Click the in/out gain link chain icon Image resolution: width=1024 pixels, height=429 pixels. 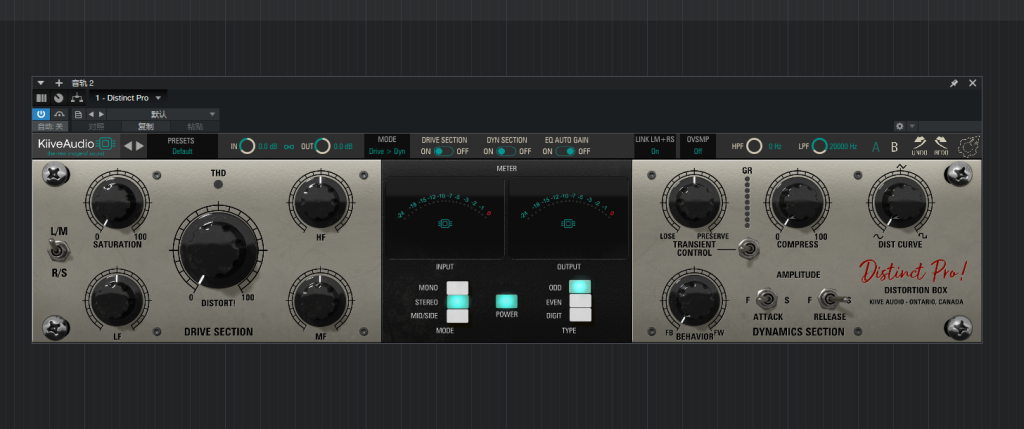point(289,147)
